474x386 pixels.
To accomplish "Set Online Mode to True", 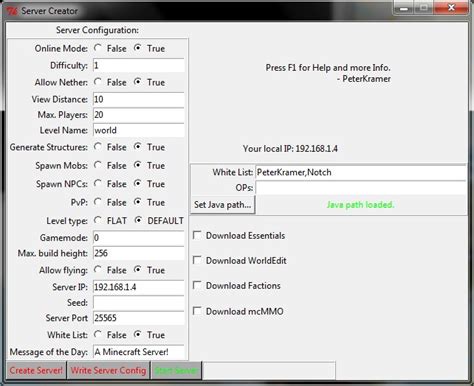I will coord(138,48).
